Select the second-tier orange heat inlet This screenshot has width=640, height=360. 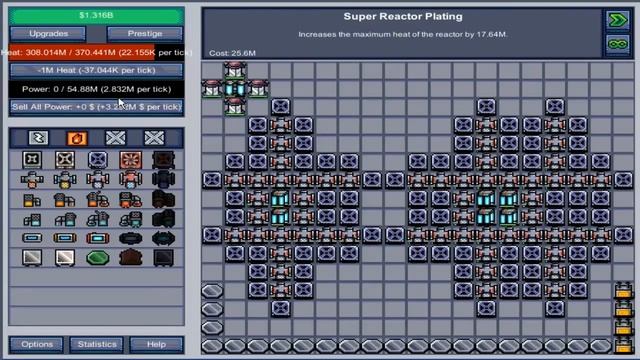(65, 200)
